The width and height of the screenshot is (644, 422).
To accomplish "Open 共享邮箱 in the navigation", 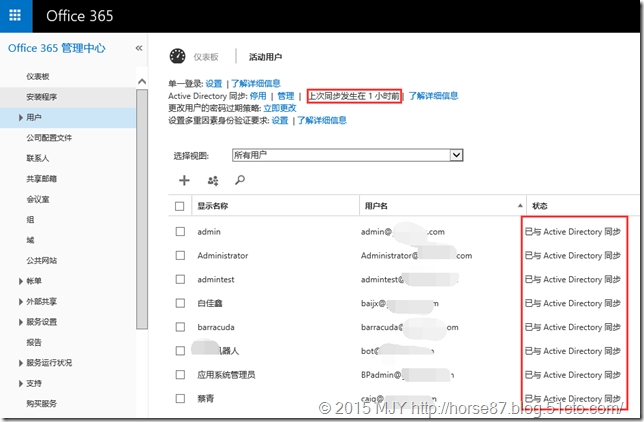I will (41, 179).
